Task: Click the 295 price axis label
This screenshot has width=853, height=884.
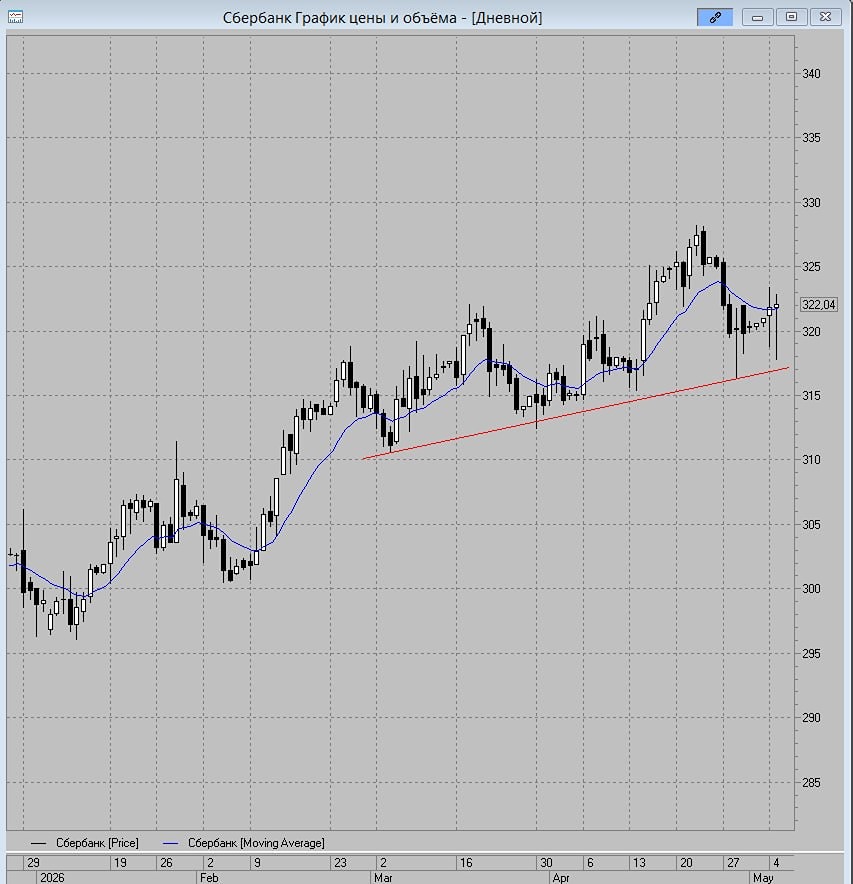Action: pyautogui.click(x=811, y=654)
